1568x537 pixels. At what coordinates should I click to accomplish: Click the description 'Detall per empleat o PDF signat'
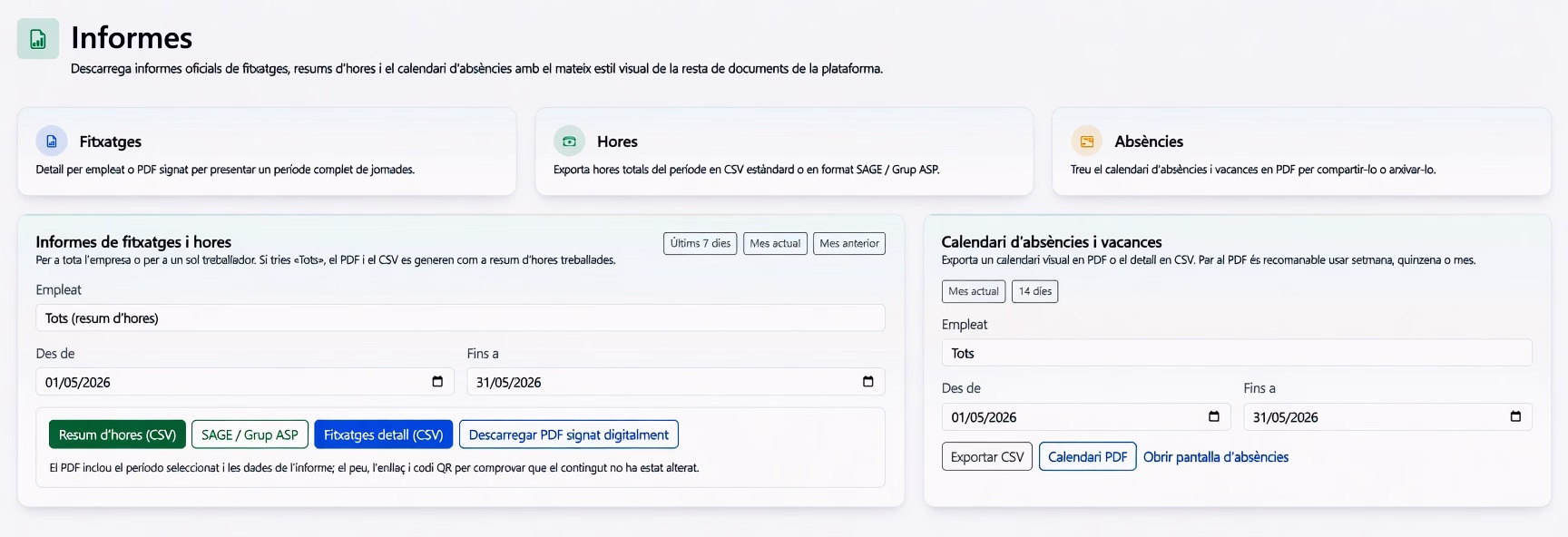(225, 170)
